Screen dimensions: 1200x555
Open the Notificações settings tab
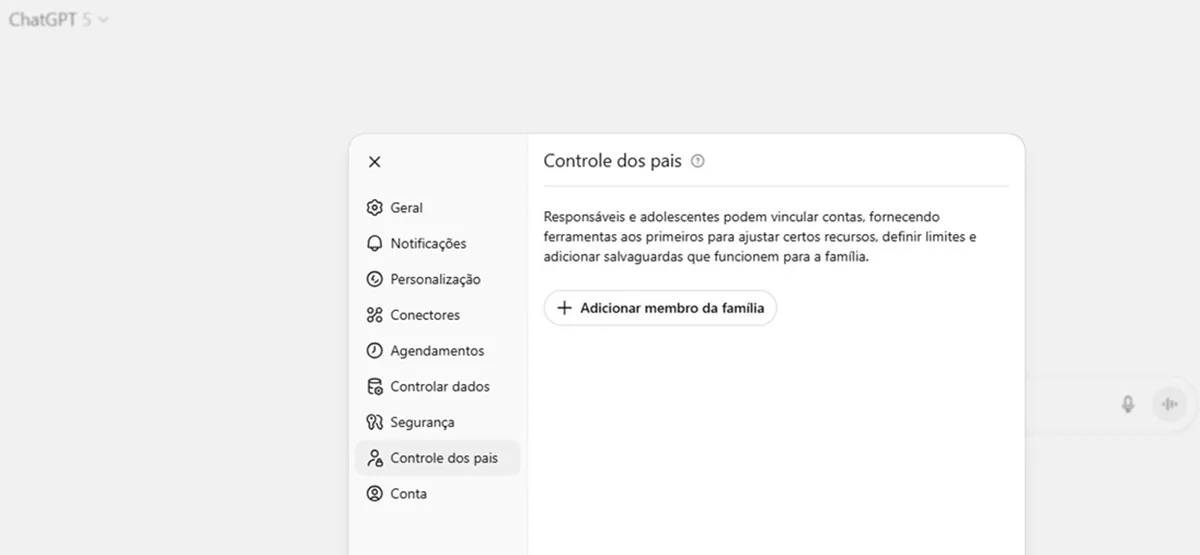tap(428, 244)
